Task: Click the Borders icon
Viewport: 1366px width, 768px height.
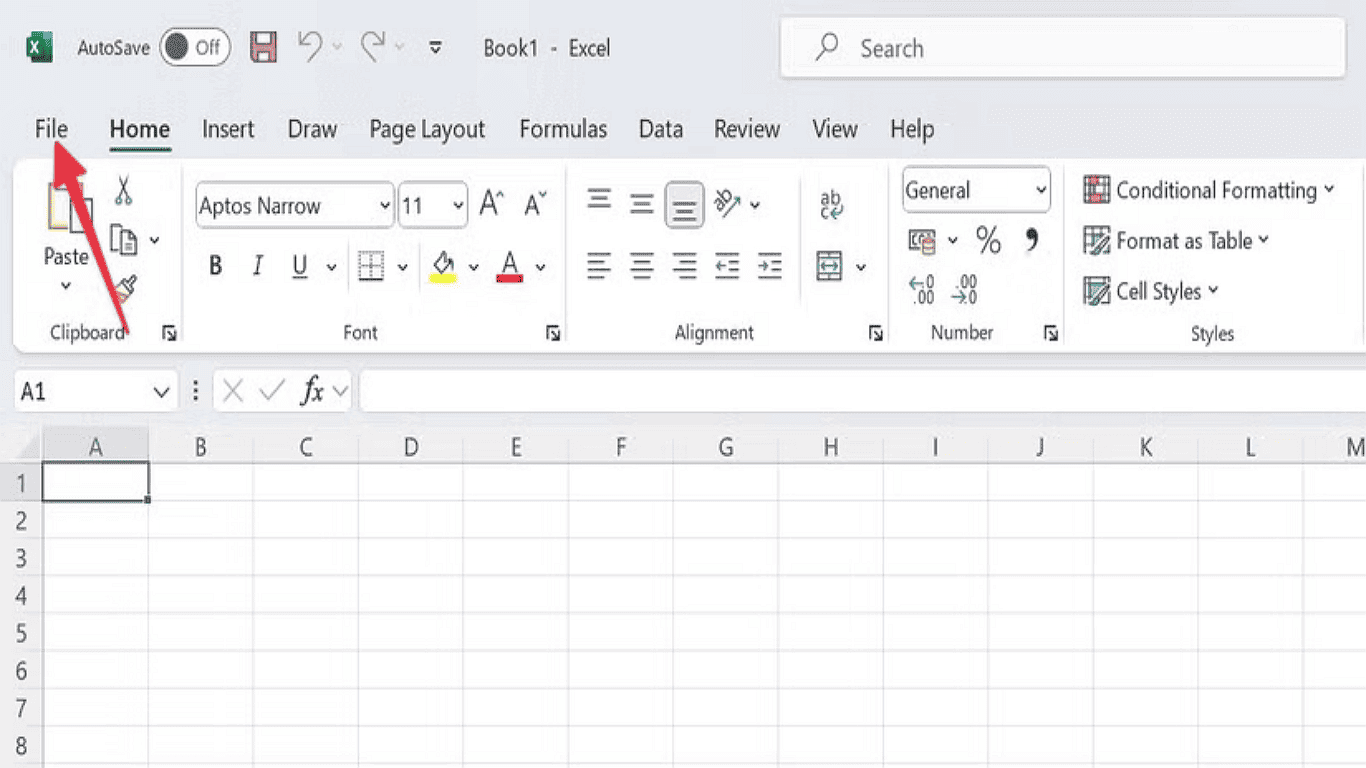Action: pos(371,266)
